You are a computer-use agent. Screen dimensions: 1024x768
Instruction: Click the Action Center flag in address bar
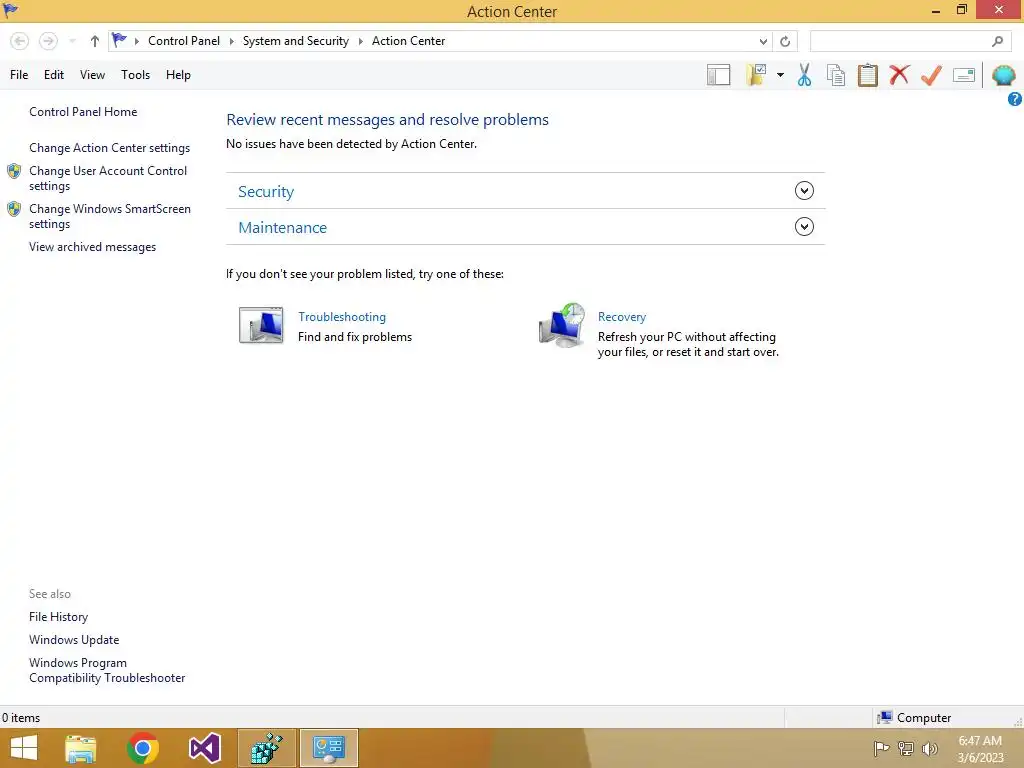(x=119, y=40)
